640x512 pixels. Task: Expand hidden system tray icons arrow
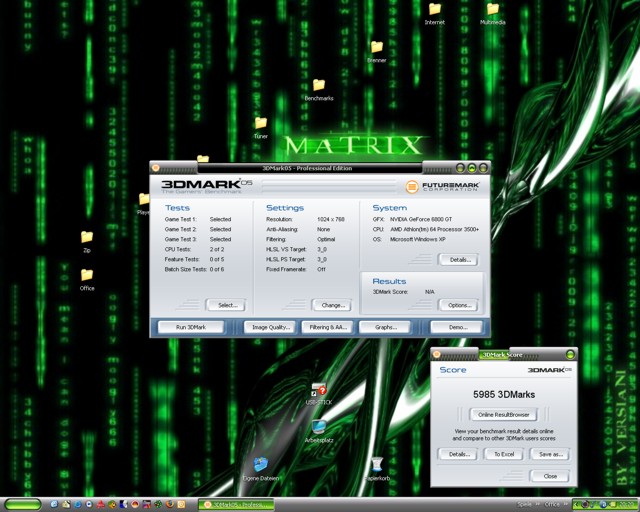point(576,504)
